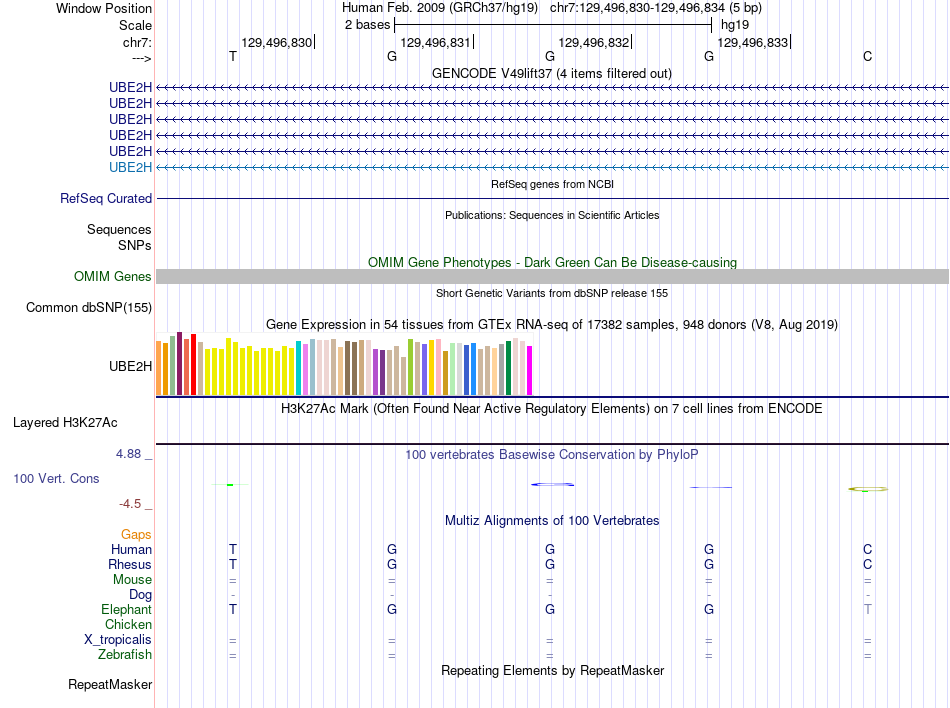Click the "Rhesus" species row label
The width and height of the screenshot is (950, 708).
[130, 564]
